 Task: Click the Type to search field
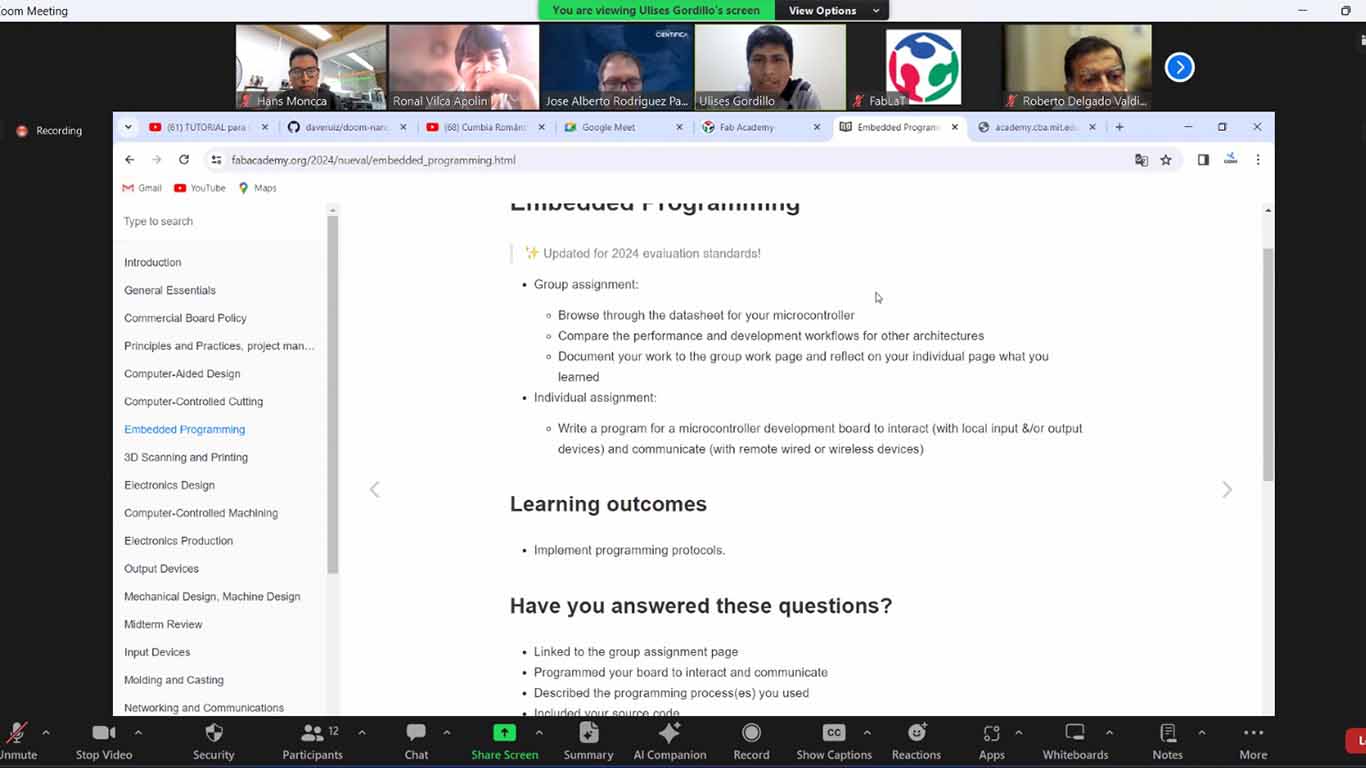click(220, 221)
